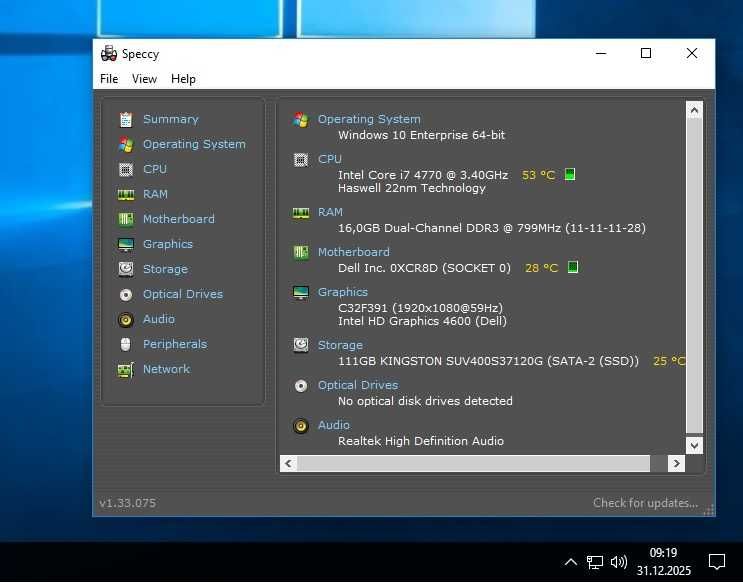The width and height of the screenshot is (743, 583).
Task: Click the Audio speaker icon in sidebar
Action: click(x=126, y=320)
